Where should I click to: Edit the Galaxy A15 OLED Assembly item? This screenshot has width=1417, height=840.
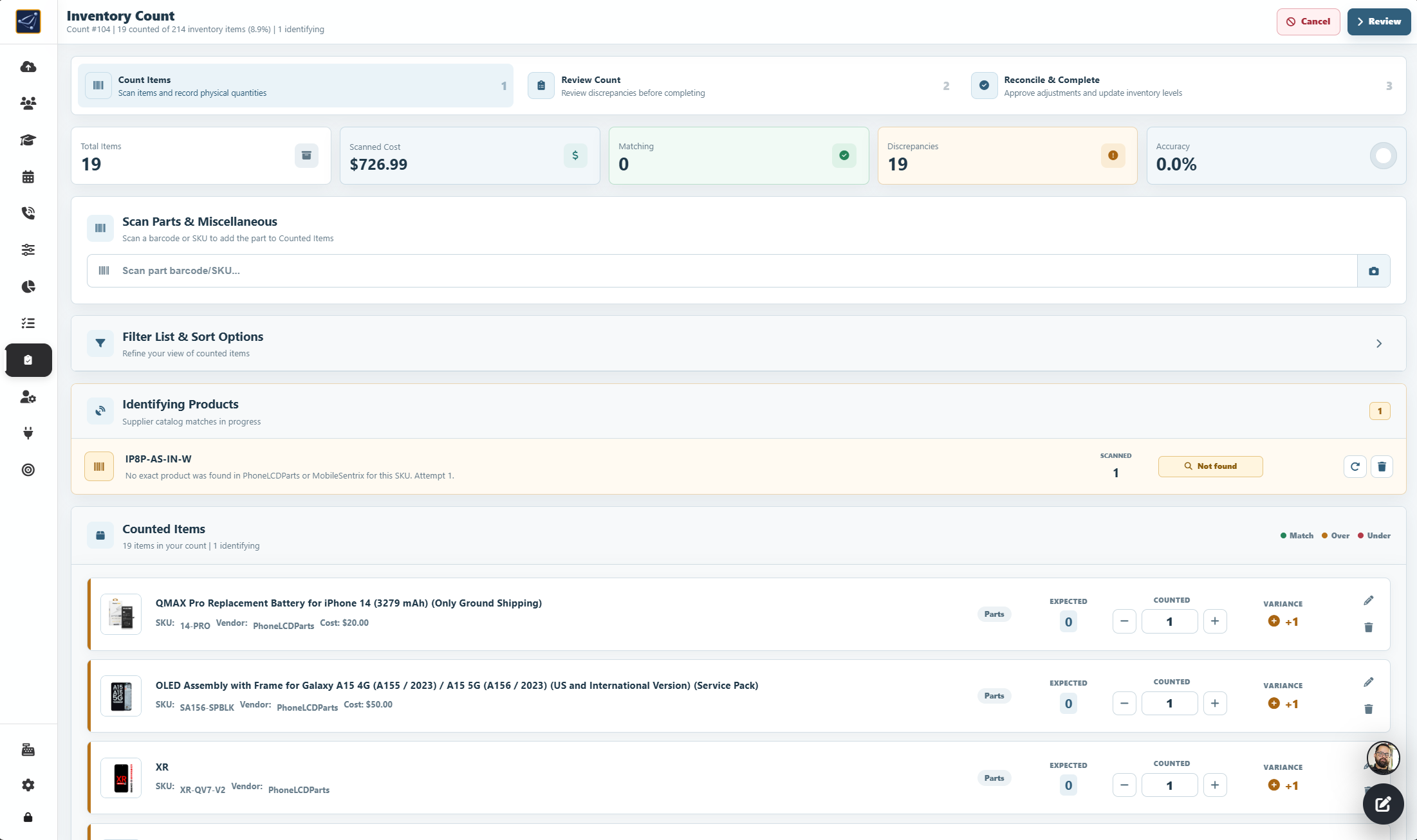pyautogui.click(x=1369, y=682)
